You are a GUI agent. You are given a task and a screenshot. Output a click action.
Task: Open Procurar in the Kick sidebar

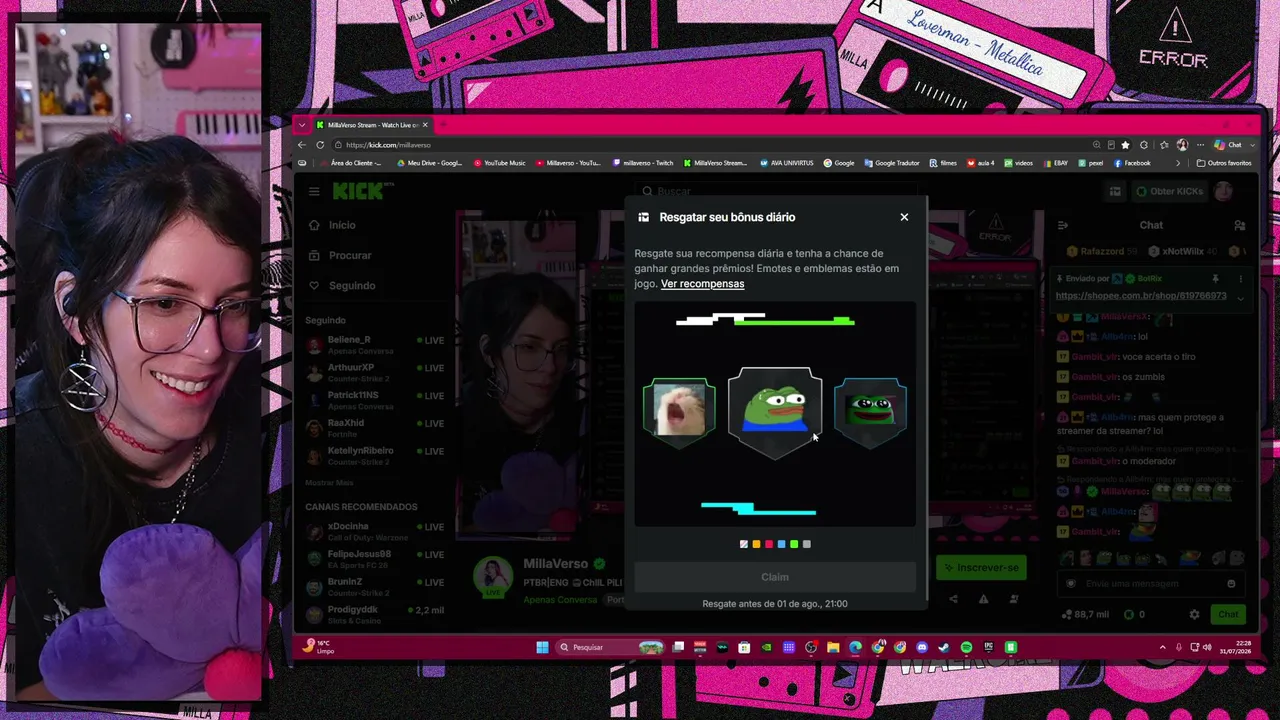pyautogui.click(x=349, y=255)
